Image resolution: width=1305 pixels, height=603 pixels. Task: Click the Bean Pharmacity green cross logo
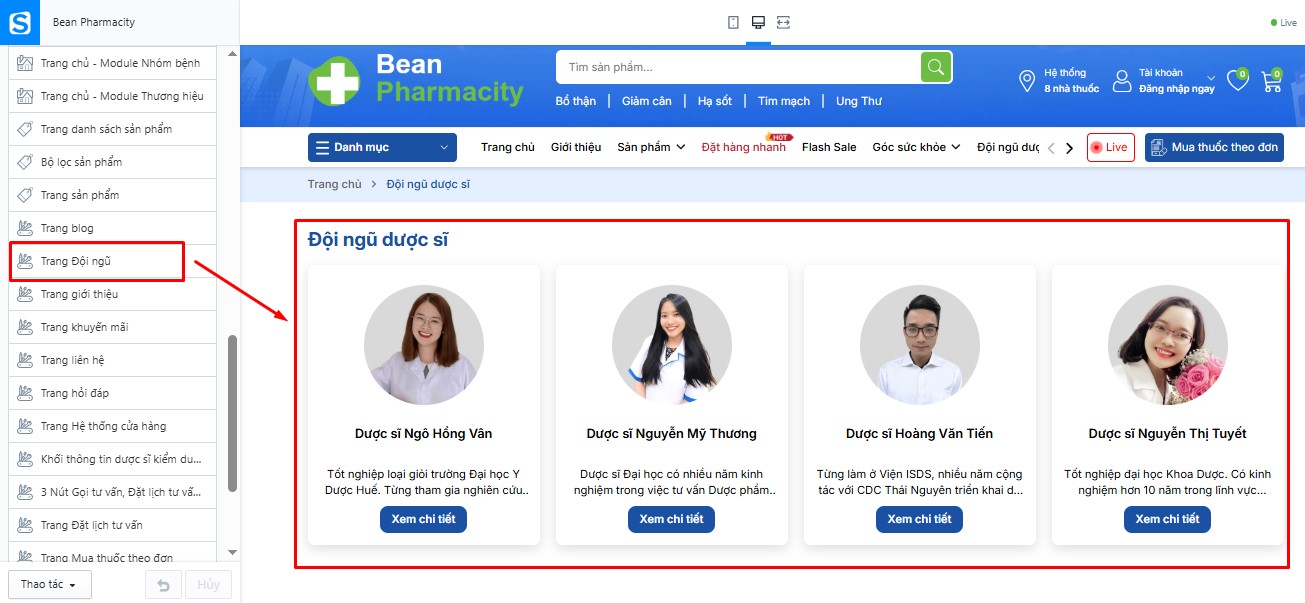(x=335, y=81)
